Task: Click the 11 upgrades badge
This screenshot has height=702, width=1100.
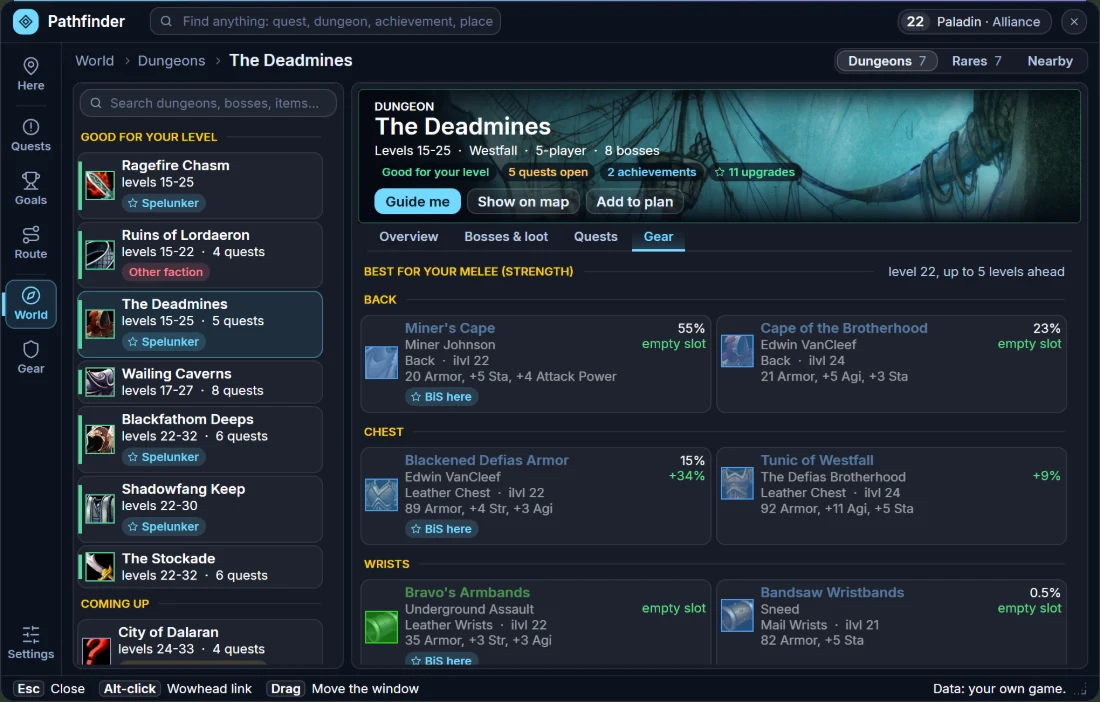Action: pyautogui.click(x=754, y=173)
